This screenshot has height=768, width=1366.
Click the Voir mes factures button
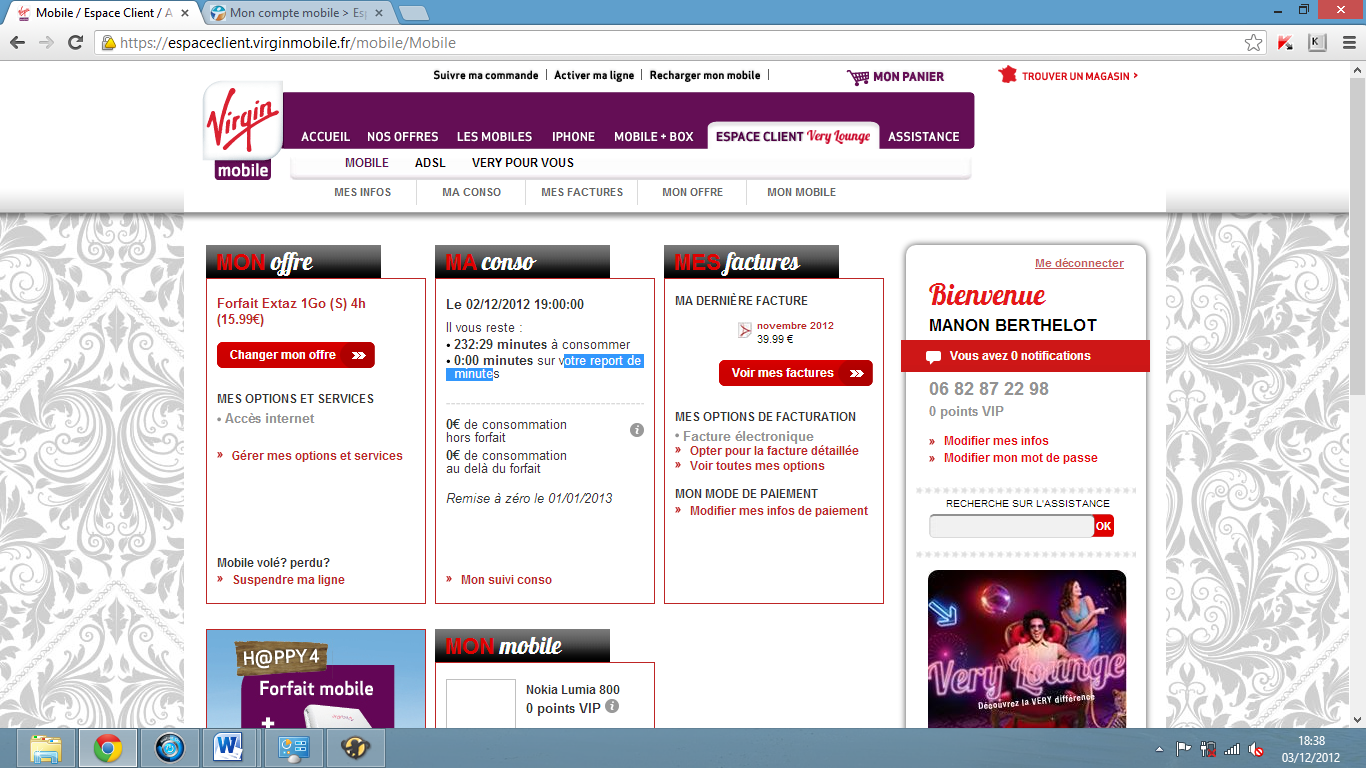click(x=796, y=373)
